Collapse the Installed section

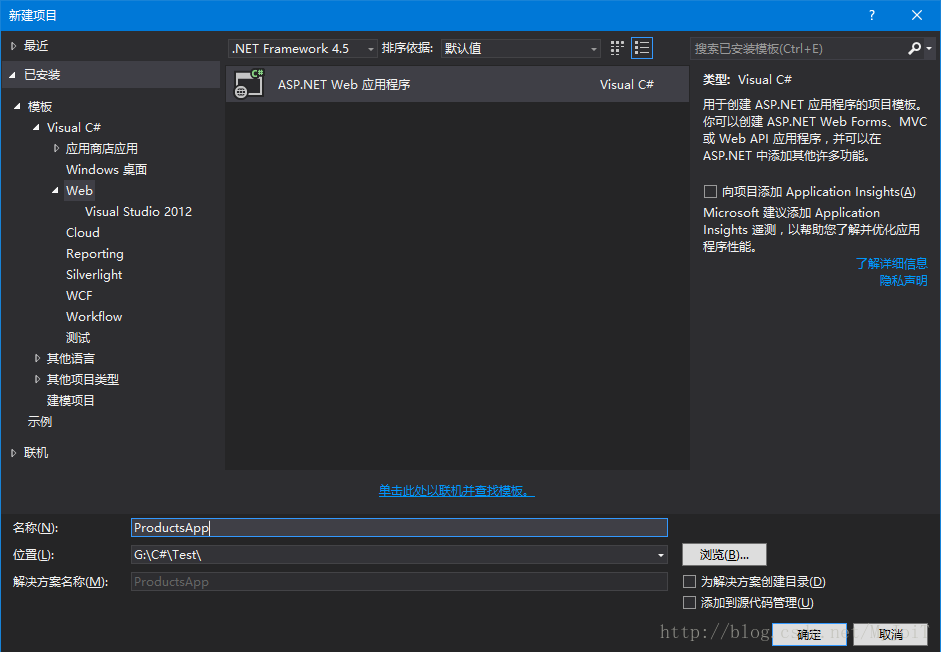(x=13, y=74)
